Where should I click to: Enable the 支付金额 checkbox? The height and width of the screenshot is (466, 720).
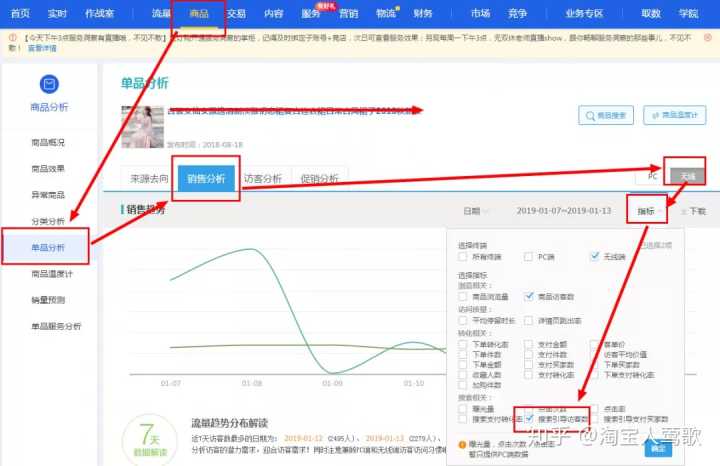[x=529, y=344]
